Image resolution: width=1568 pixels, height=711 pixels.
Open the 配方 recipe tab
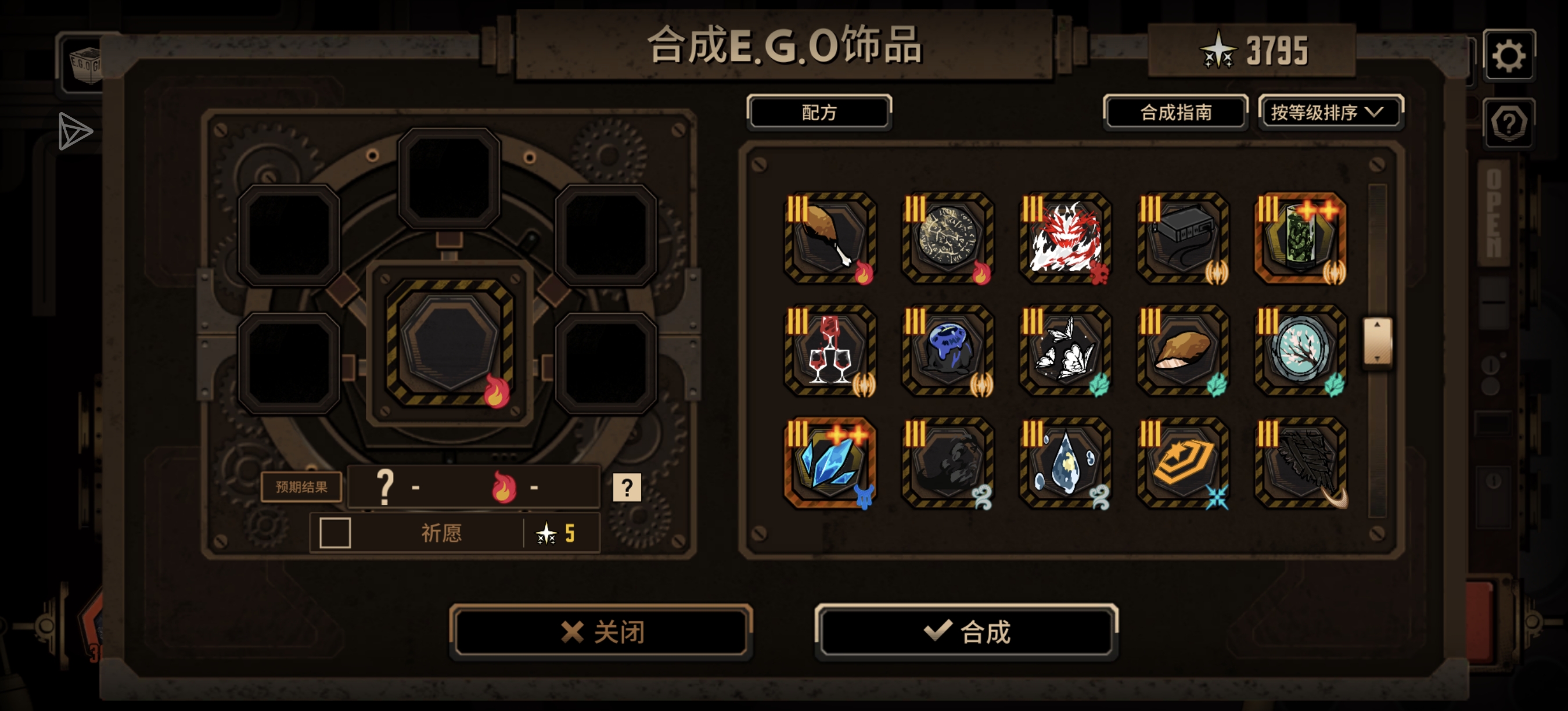tap(819, 112)
